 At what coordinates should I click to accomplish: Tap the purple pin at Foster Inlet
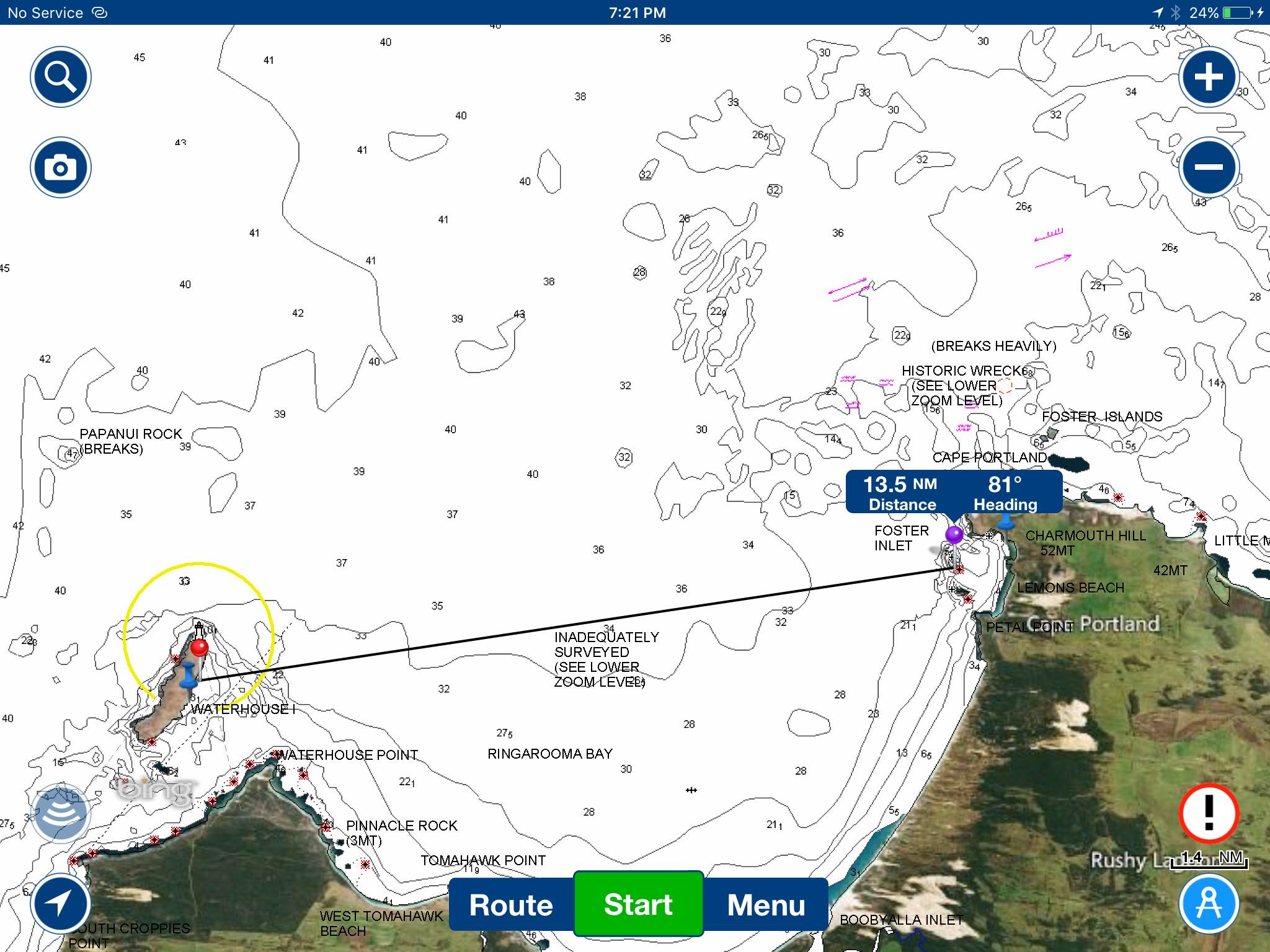click(x=954, y=534)
